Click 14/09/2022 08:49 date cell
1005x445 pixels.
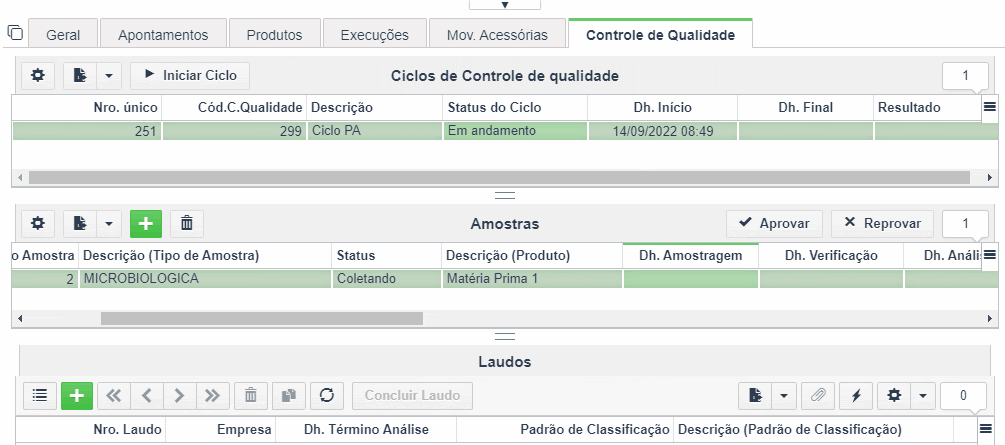pos(663,131)
